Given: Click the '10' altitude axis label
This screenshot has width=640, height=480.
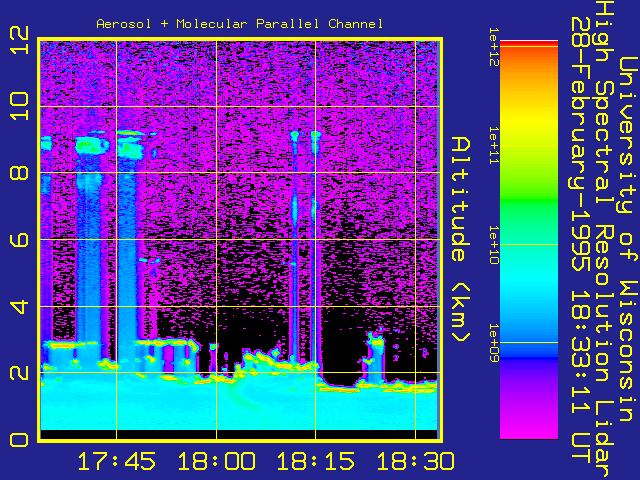Looking at the screenshot, I should pyautogui.click(x=19, y=106).
